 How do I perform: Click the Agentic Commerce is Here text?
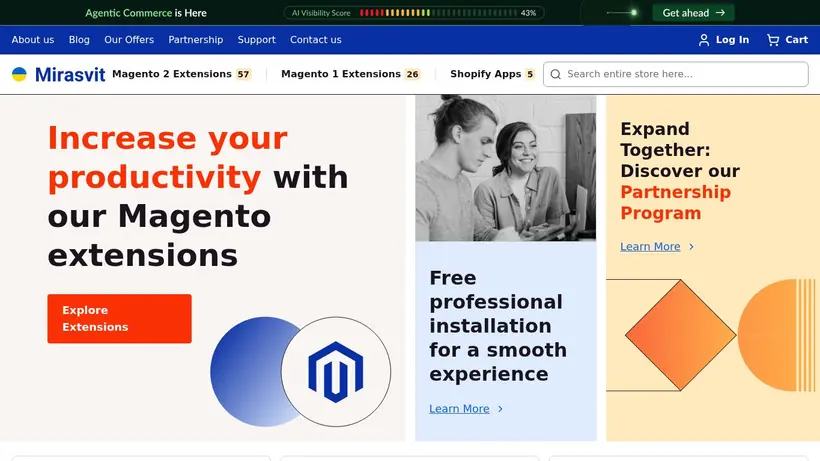coord(146,13)
